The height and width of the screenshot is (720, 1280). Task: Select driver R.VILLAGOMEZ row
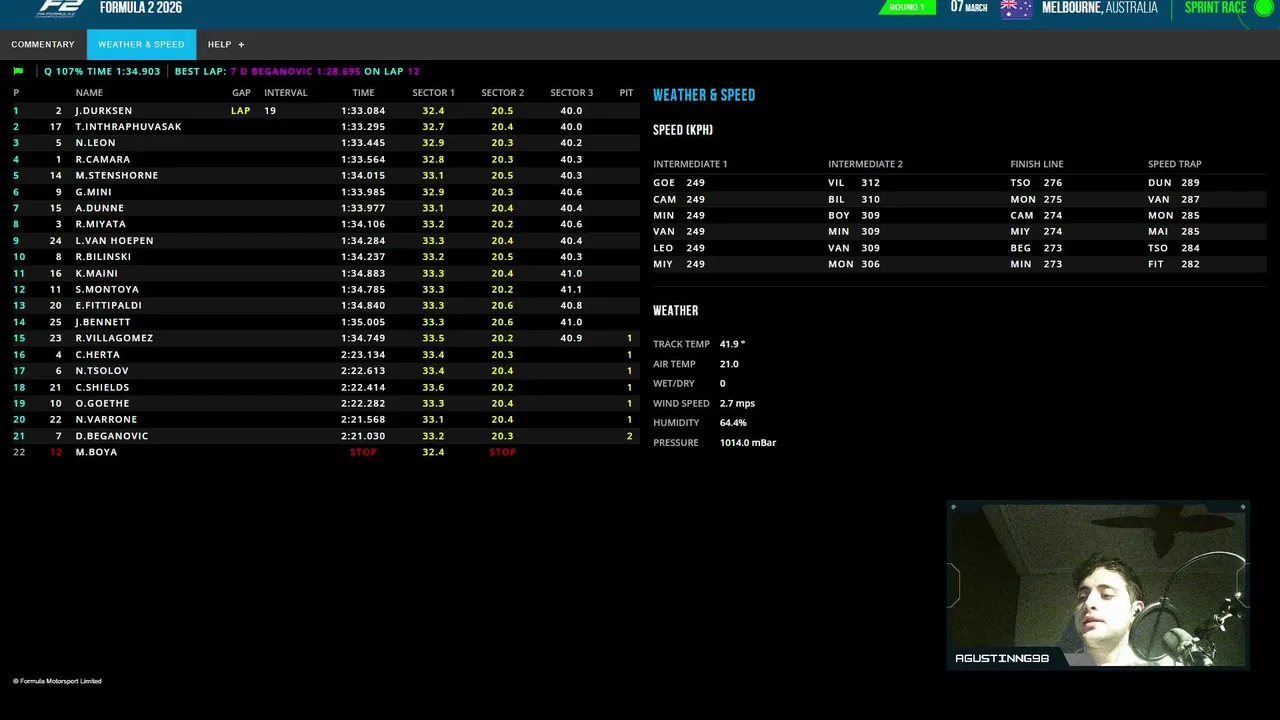pos(325,338)
